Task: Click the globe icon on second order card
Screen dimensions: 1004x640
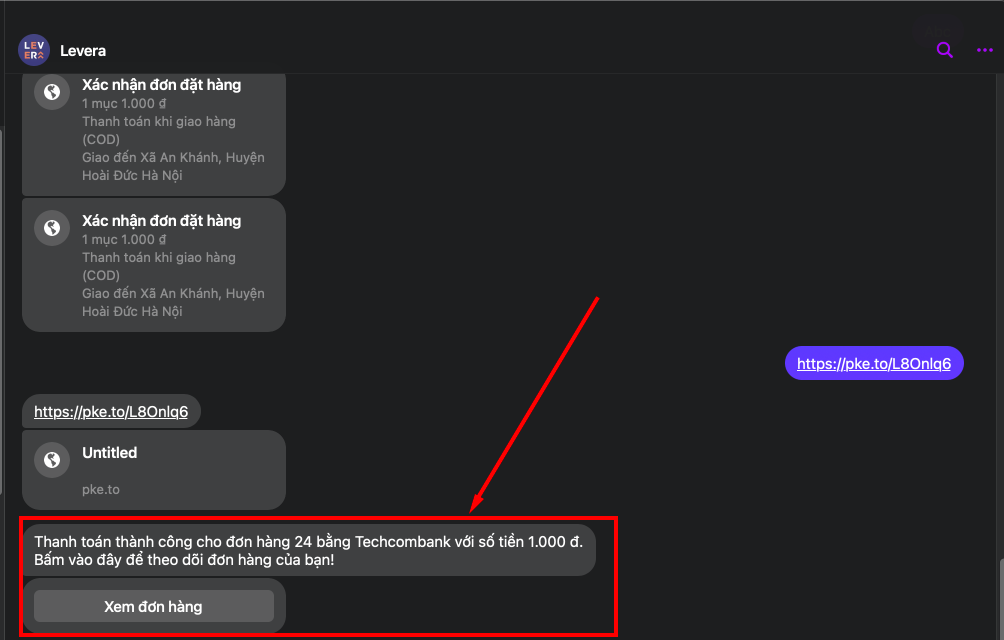Action: coord(51,228)
